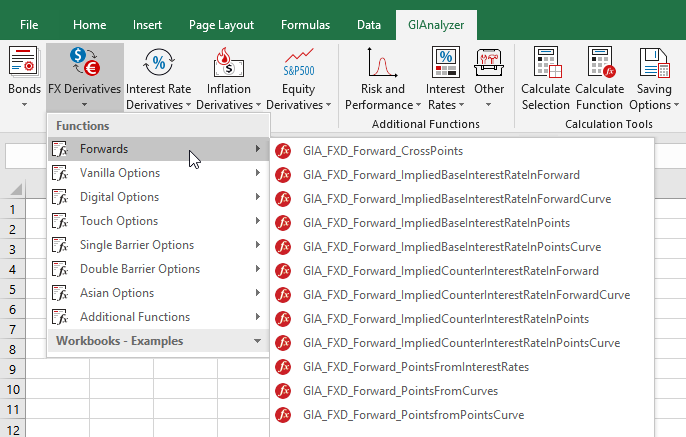Image resolution: width=686 pixels, height=437 pixels.
Task: Click the Calculate Selection icon
Action: point(546,63)
